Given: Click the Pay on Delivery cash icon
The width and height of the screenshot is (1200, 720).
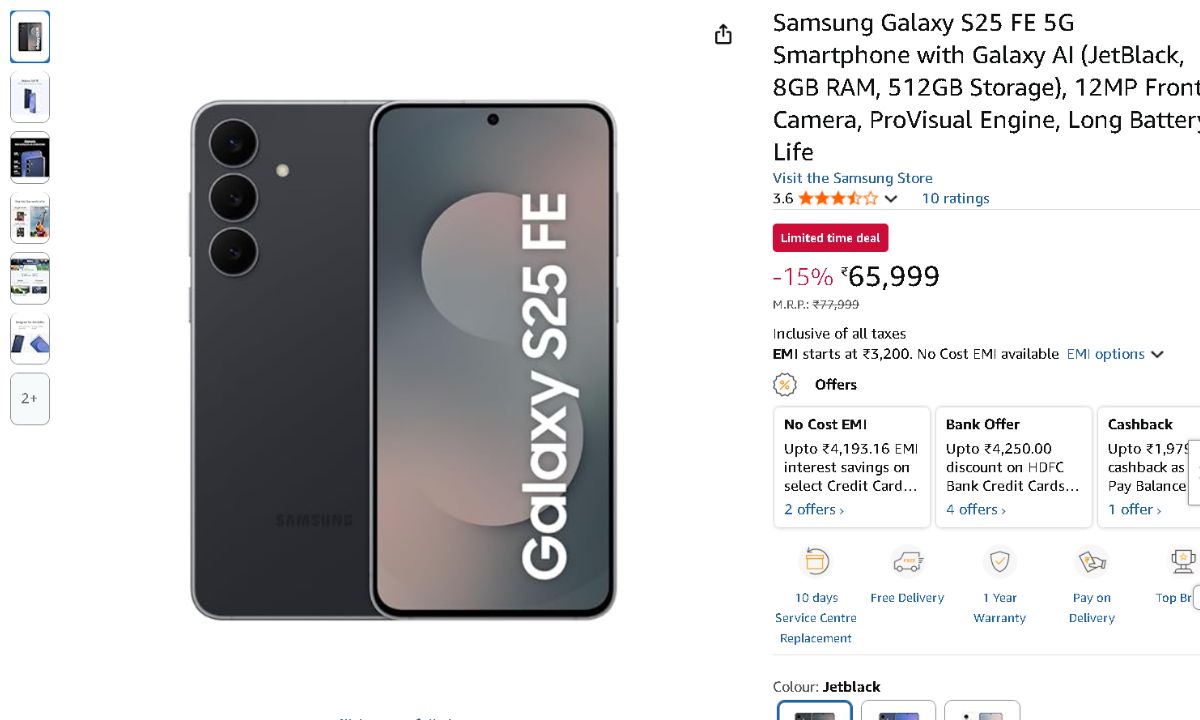Looking at the screenshot, I should tap(1091, 562).
